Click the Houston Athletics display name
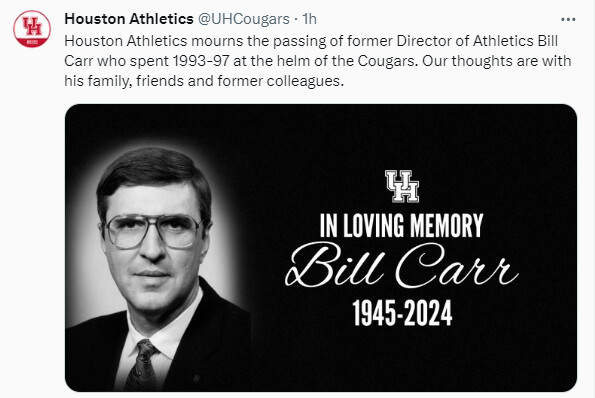 click(129, 19)
